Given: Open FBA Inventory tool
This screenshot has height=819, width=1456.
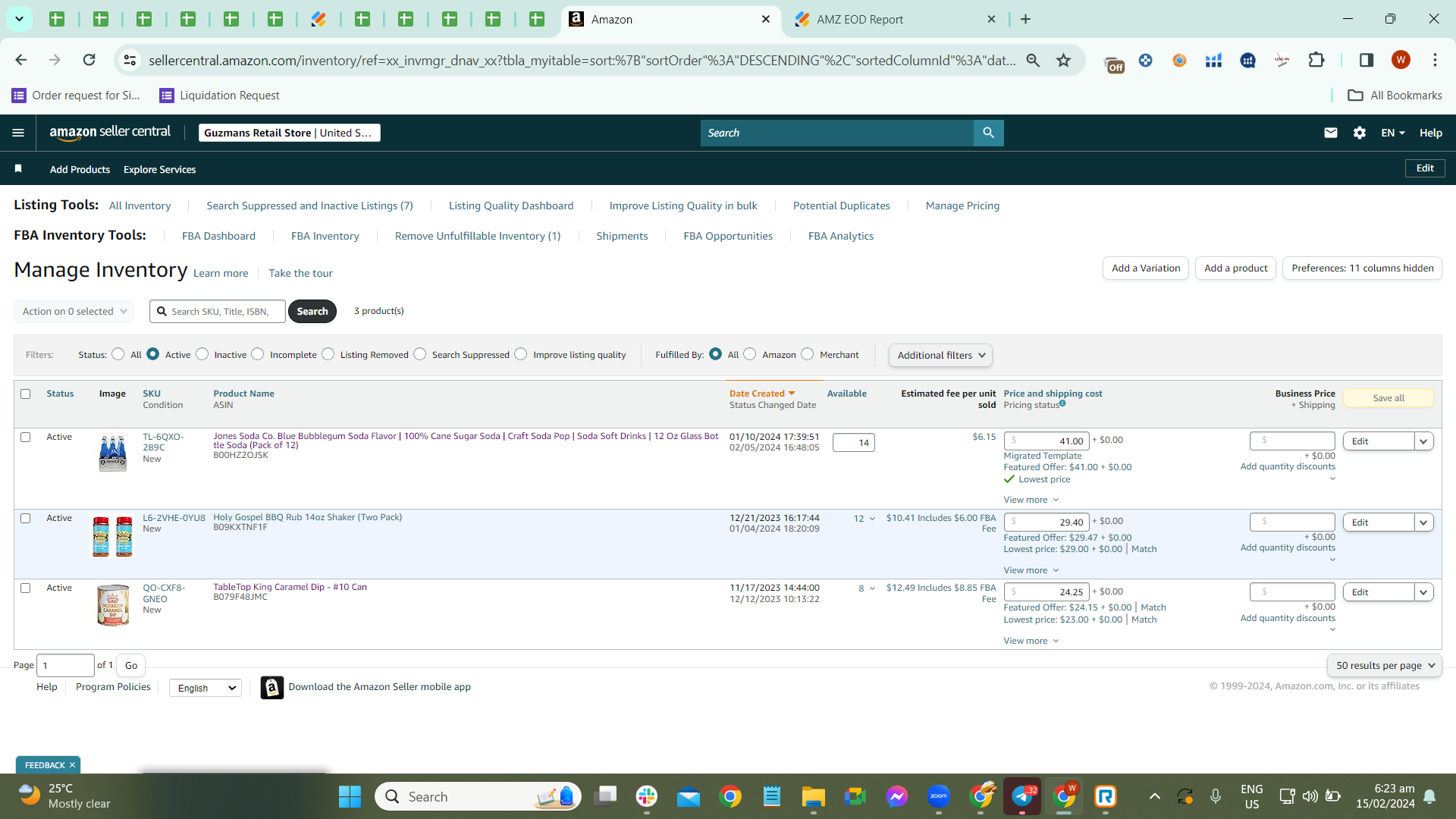Looking at the screenshot, I should [325, 236].
